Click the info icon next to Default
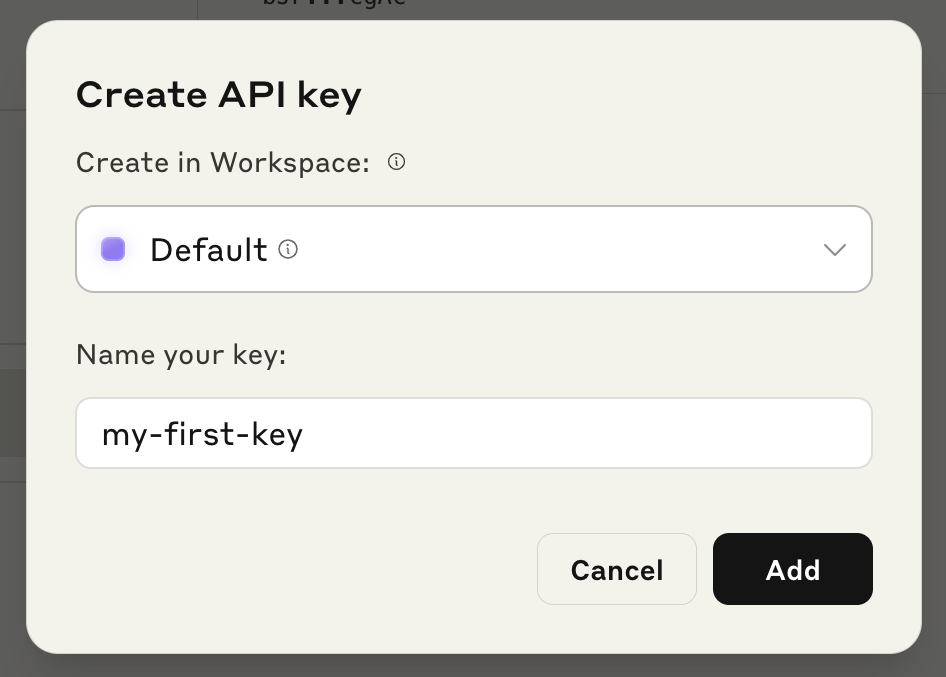946x677 pixels. click(288, 249)
